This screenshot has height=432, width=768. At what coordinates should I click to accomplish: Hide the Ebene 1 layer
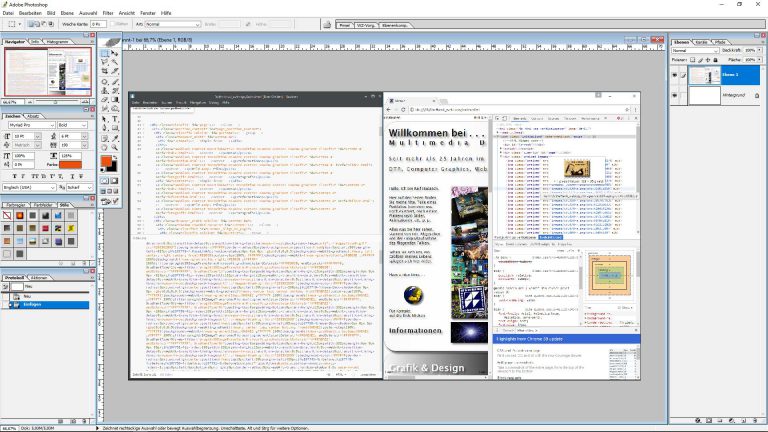click(x=674, y=75)
